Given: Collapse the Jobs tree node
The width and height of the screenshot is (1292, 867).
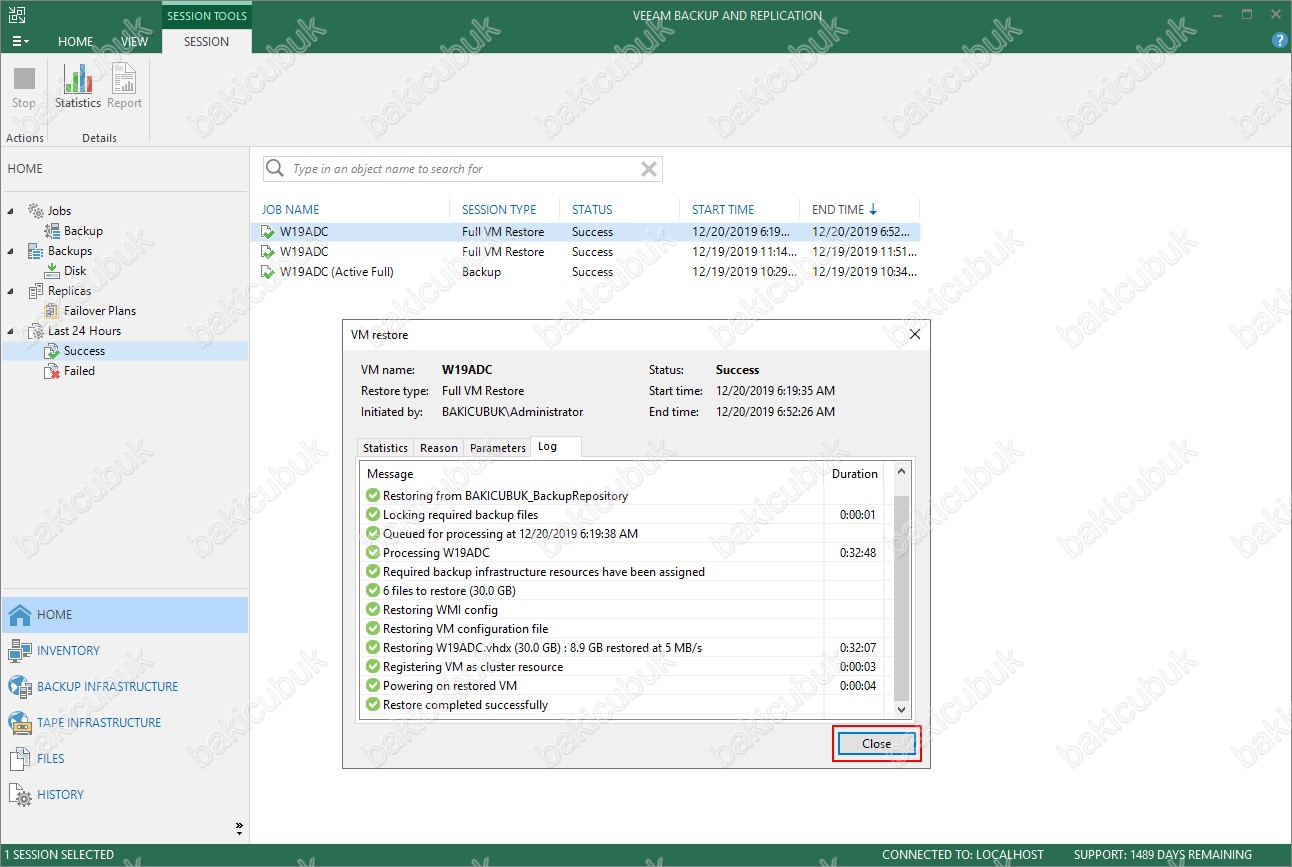Looking at the screenshot, I should click(x=12, y=211).
